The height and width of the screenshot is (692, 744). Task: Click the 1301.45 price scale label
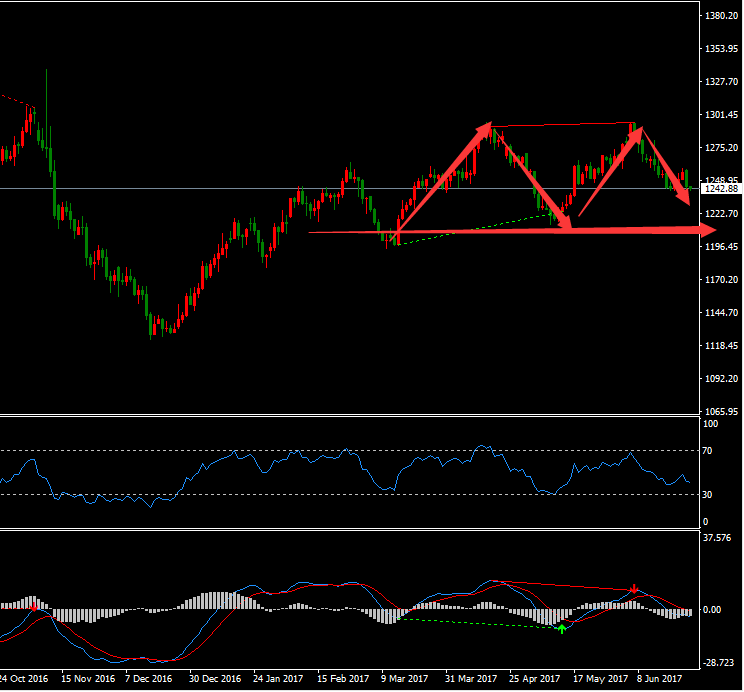[x=721, y=114]
